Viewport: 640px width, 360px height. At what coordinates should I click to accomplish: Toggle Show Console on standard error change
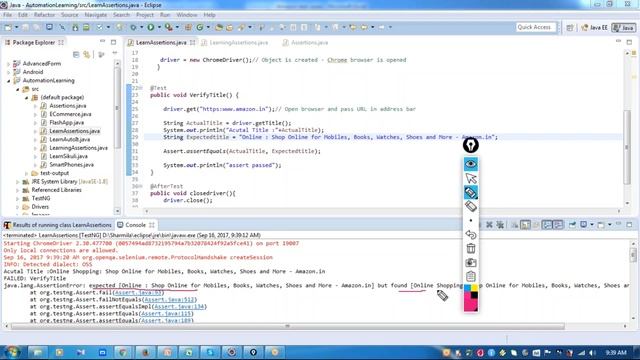tap(558, 225)
